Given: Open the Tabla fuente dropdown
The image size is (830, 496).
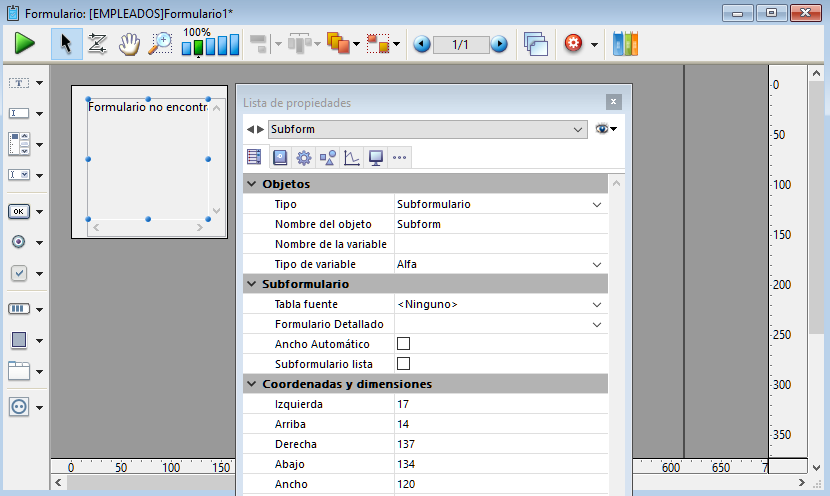Looking at the screenshot, I should (x=597, y=304).
